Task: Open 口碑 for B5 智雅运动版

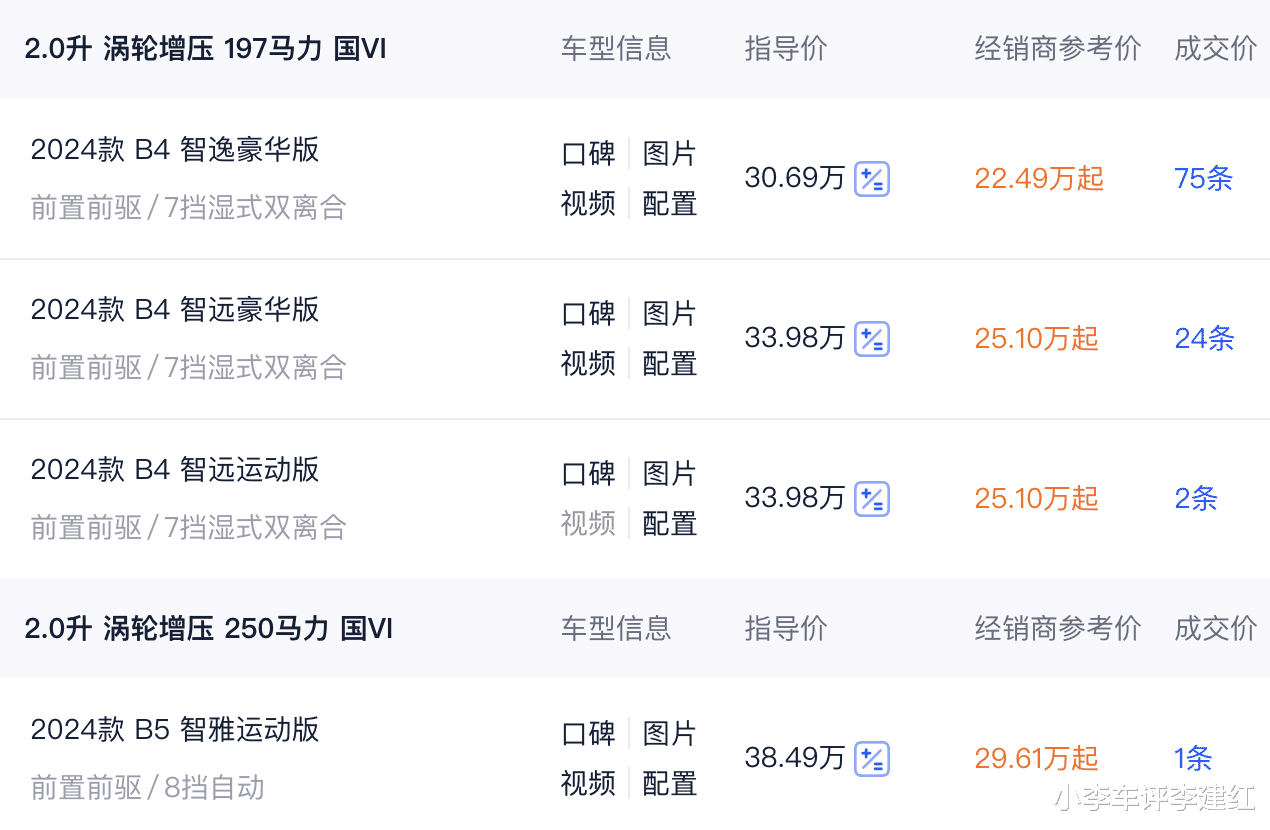Action: point(588,734)
